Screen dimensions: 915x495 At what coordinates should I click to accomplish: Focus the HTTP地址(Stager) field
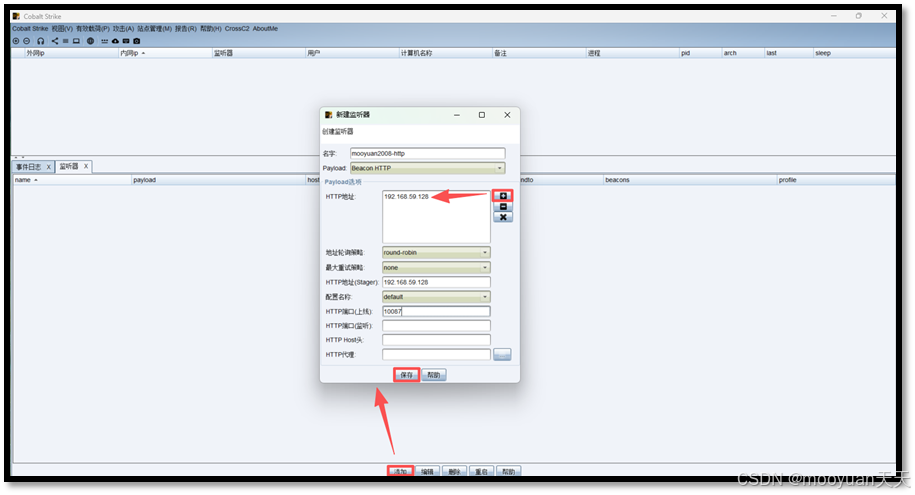436,282
